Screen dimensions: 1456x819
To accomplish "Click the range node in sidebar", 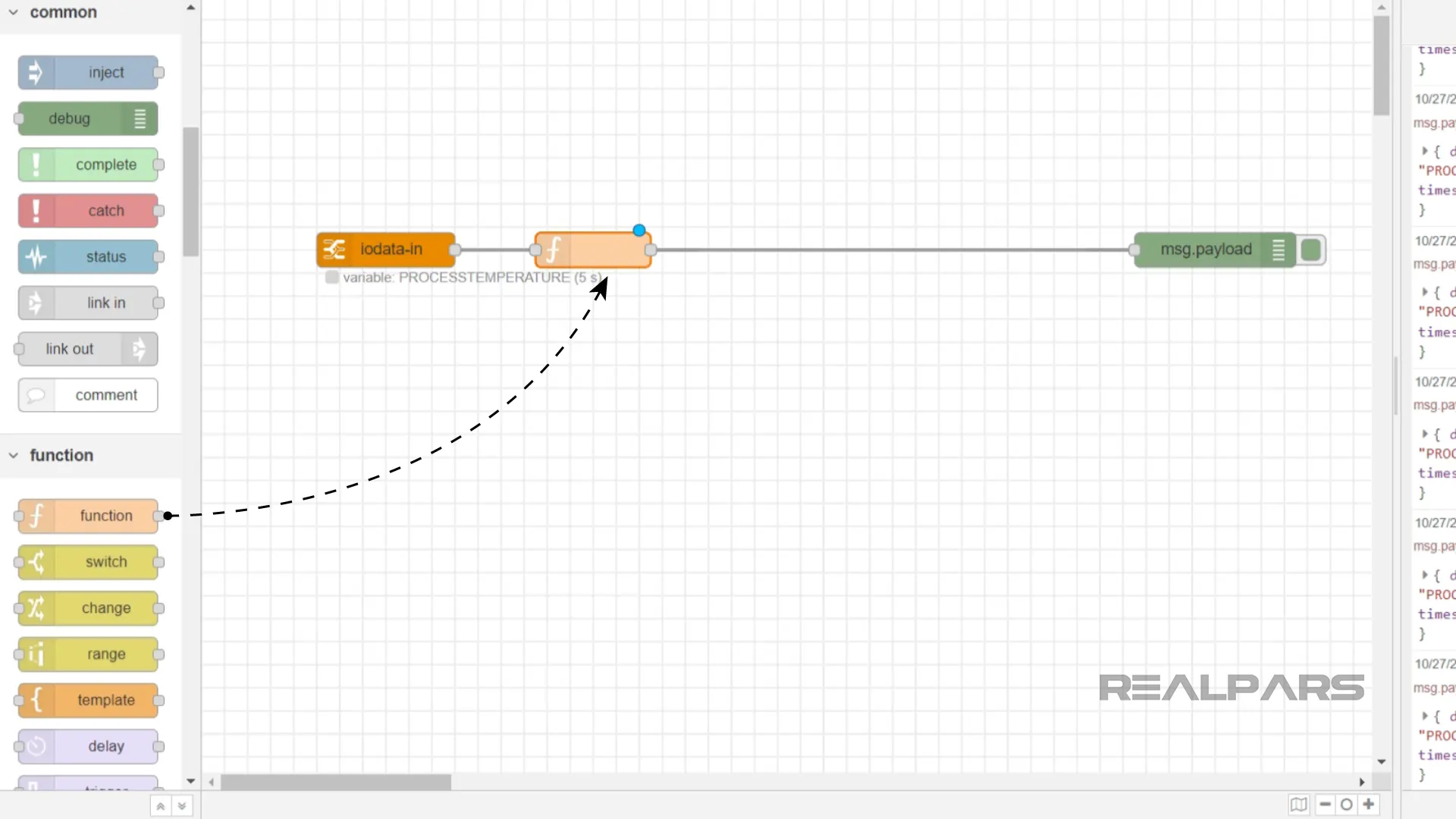I will click(x=88, y=654).
